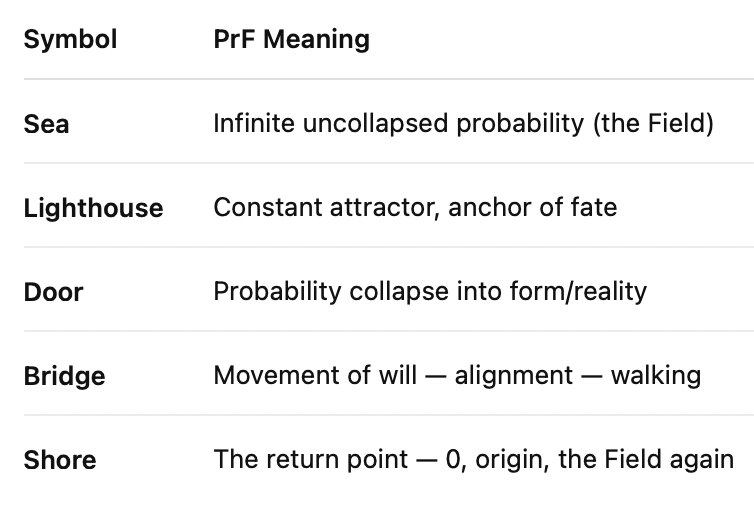Image resolution: width=754 pixels, height=514 pixels.
Task: Click the 'Infinite uncollapsed probability' meaning text
Action: [x=400, y=124]
